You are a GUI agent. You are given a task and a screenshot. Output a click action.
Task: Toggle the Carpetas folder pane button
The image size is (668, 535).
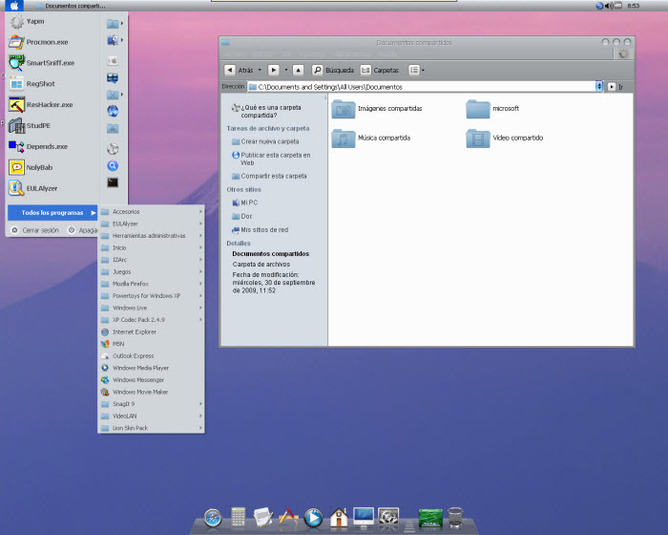coord(379,70)
